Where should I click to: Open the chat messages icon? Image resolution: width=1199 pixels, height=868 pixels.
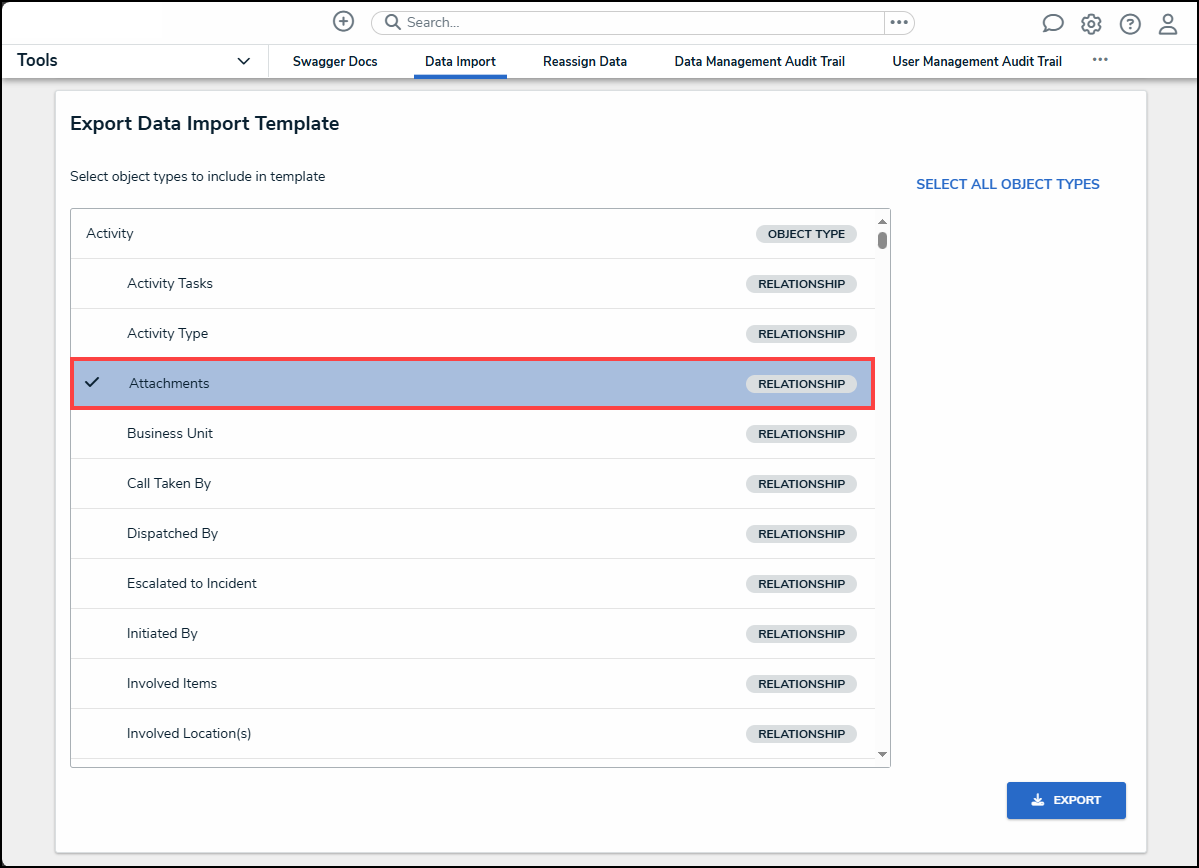pyautogui.click(x=1052, y=24)
